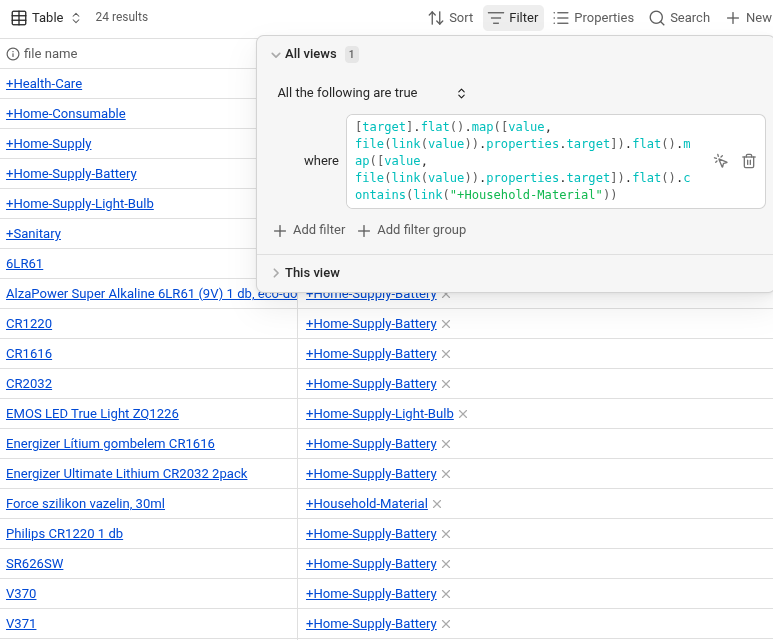Expand the This view section
This screenshot has height=640, width=773.
(x=276, y=273)
